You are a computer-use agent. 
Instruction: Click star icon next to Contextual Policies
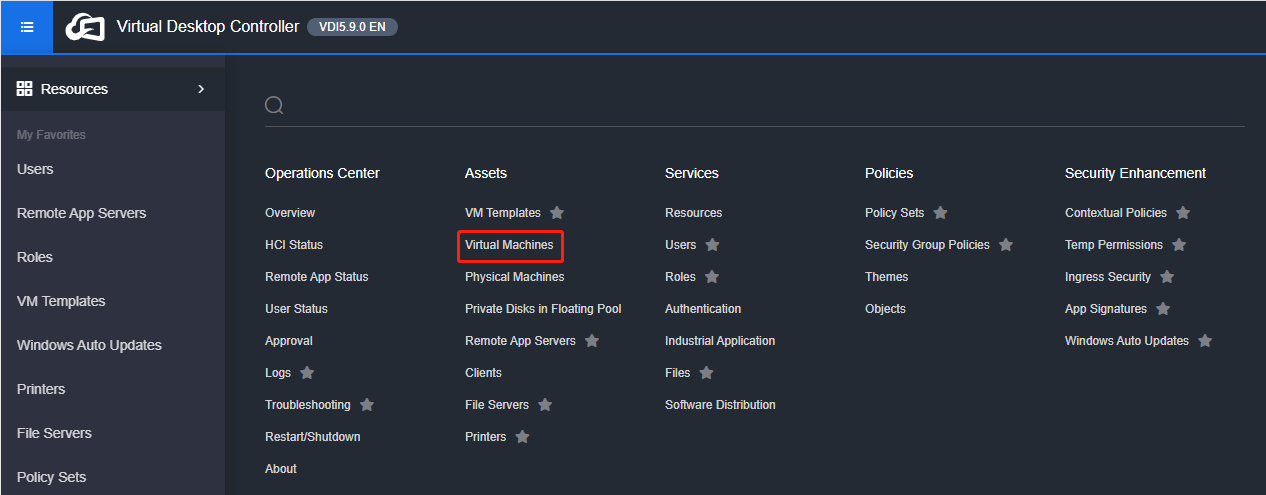1183,213
